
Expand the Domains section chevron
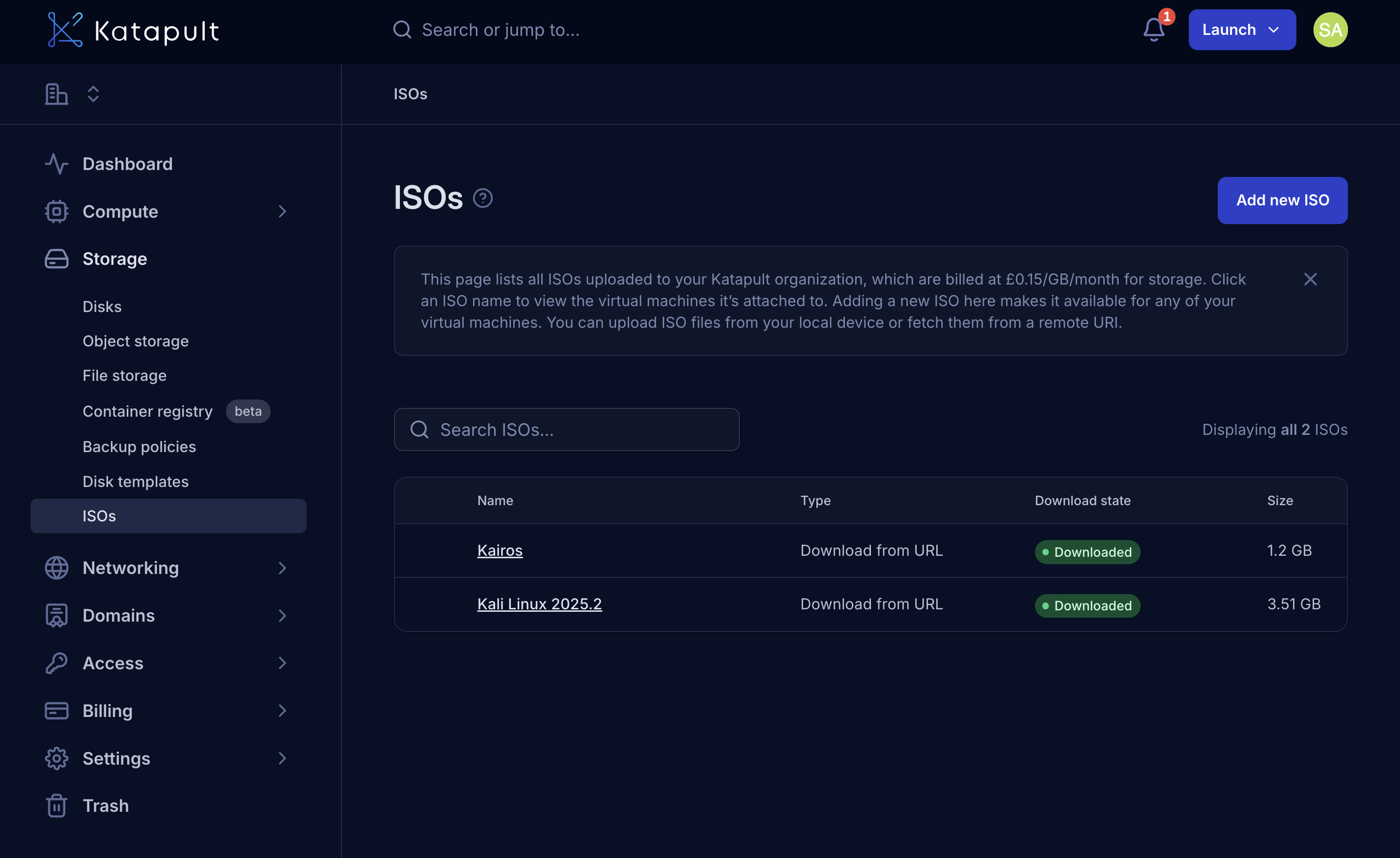pyautogui.click(x=282, y=615)
